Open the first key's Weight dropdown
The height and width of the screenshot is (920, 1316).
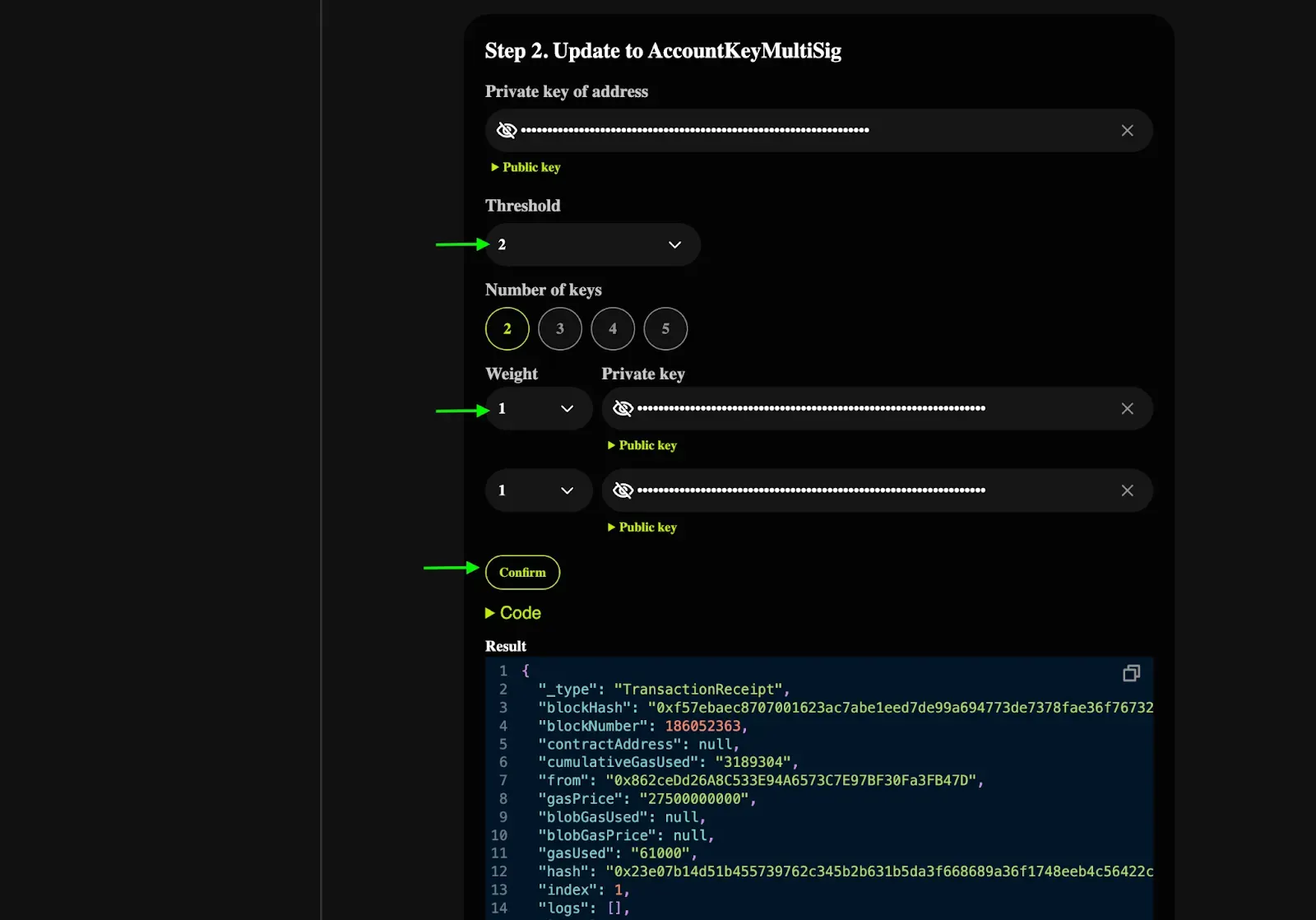[x=538, y=409]
